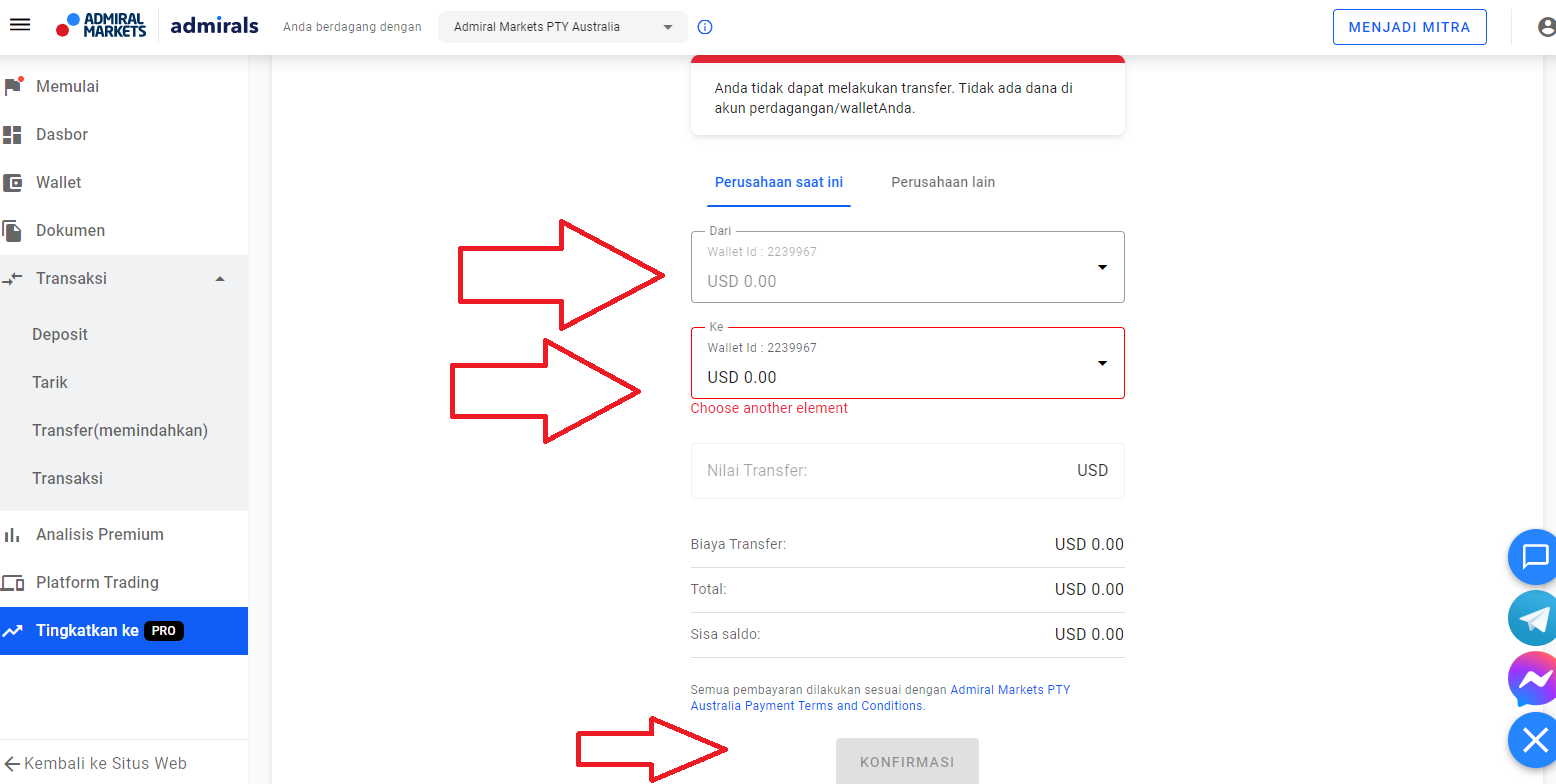Open the Telegram contact icon

point(1534,618)
